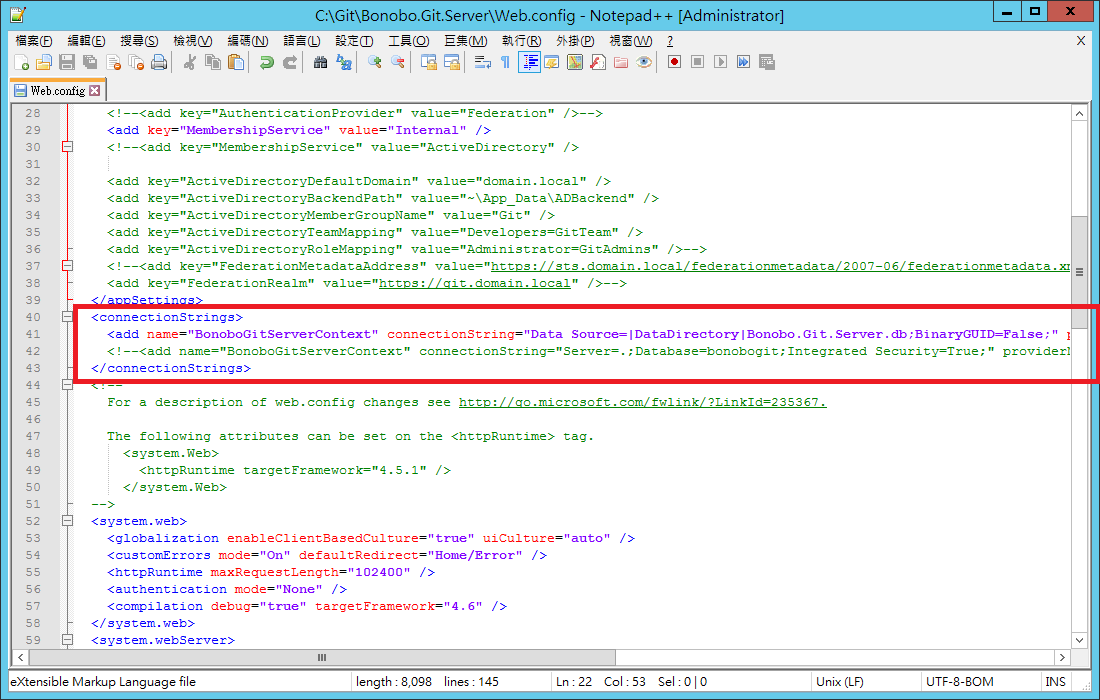Collapse the connectionStrings code fold
The height and width of the screenshot is (700, 1100).
(68, 316)
